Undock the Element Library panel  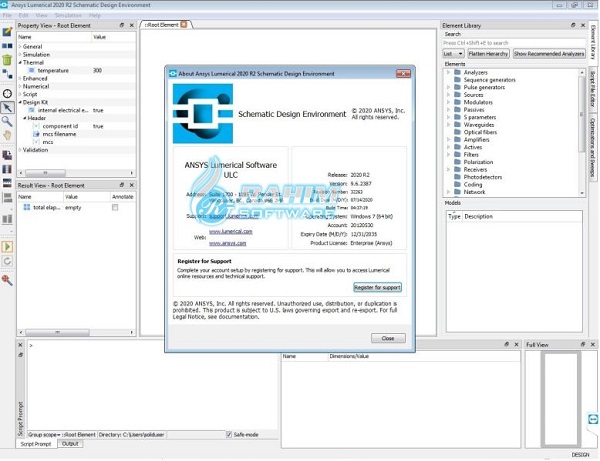[x=573, y=25]
